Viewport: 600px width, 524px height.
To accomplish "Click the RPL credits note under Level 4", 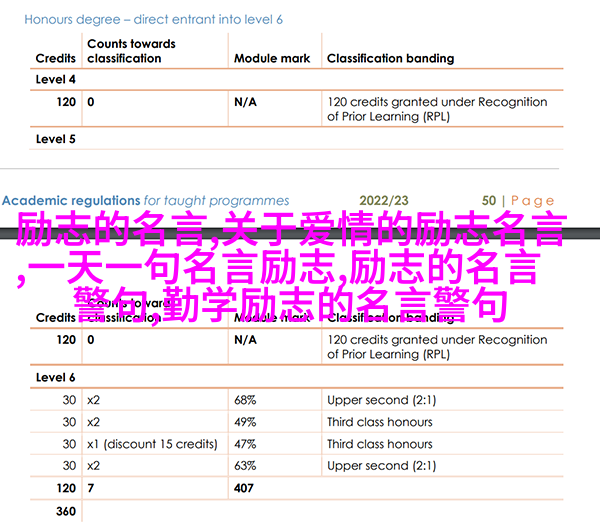I will [x=437, y=109].
